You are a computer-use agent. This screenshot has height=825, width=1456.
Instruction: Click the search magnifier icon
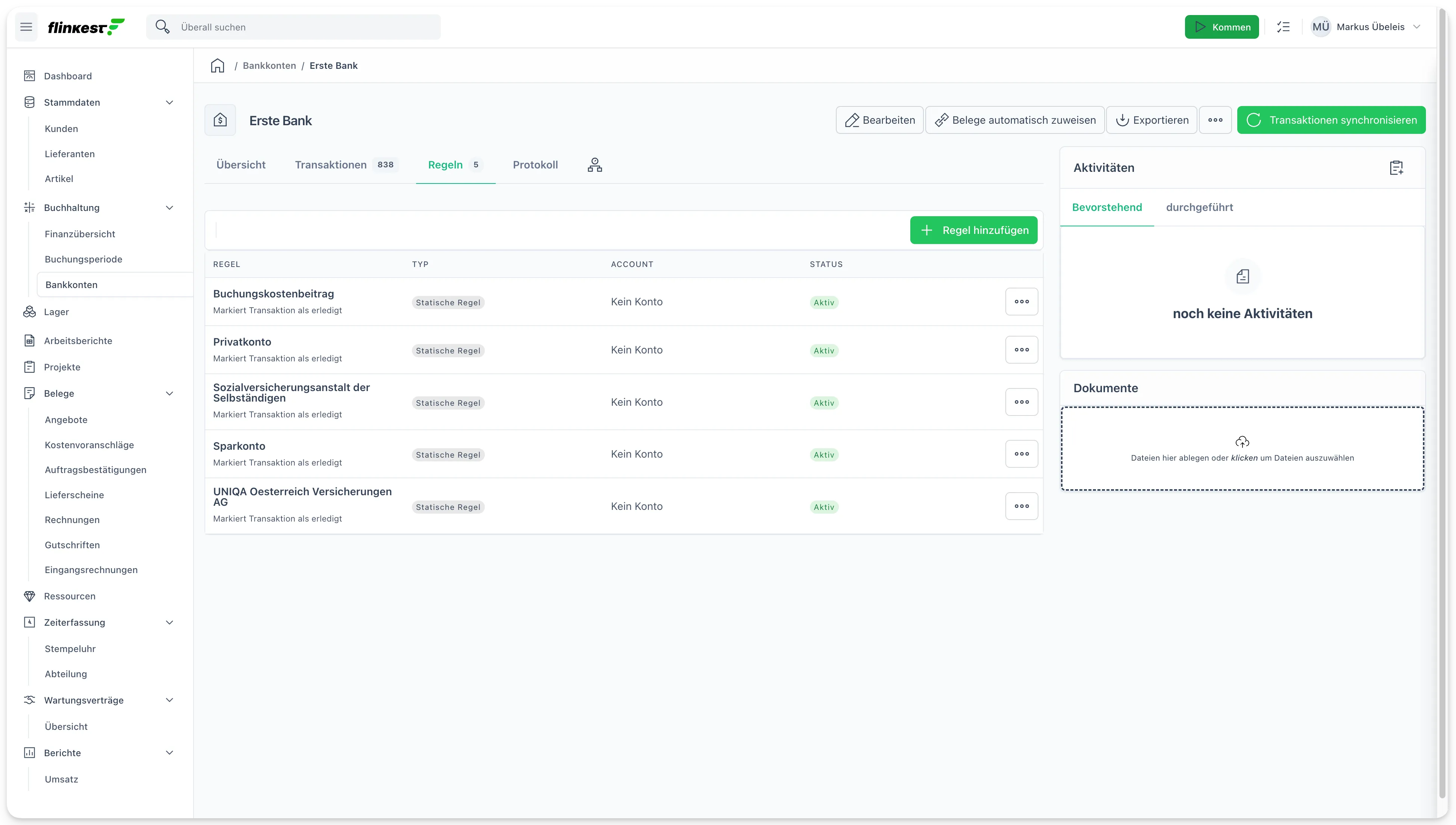[x=162, y=27]
